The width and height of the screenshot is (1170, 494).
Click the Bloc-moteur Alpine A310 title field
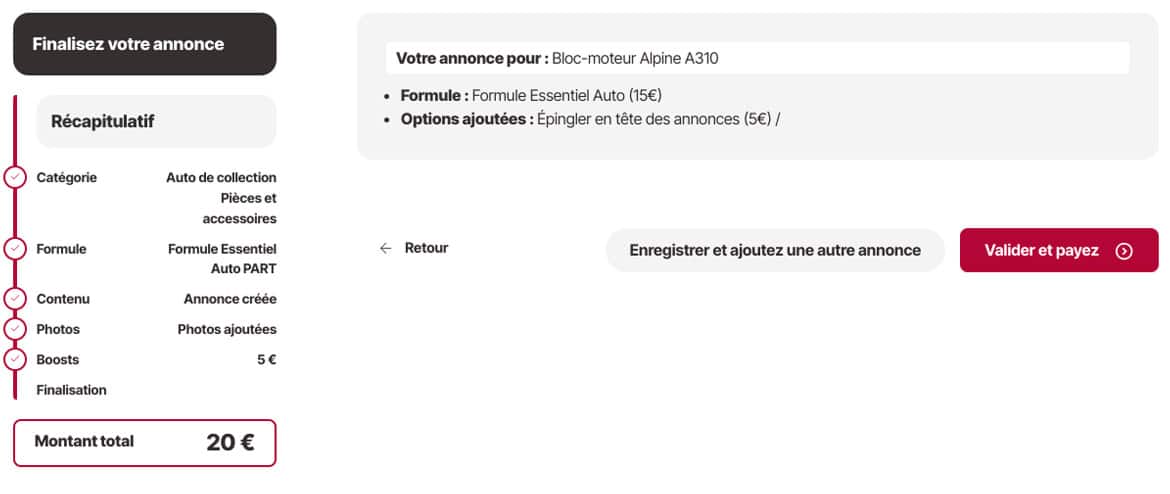[757, 58]
